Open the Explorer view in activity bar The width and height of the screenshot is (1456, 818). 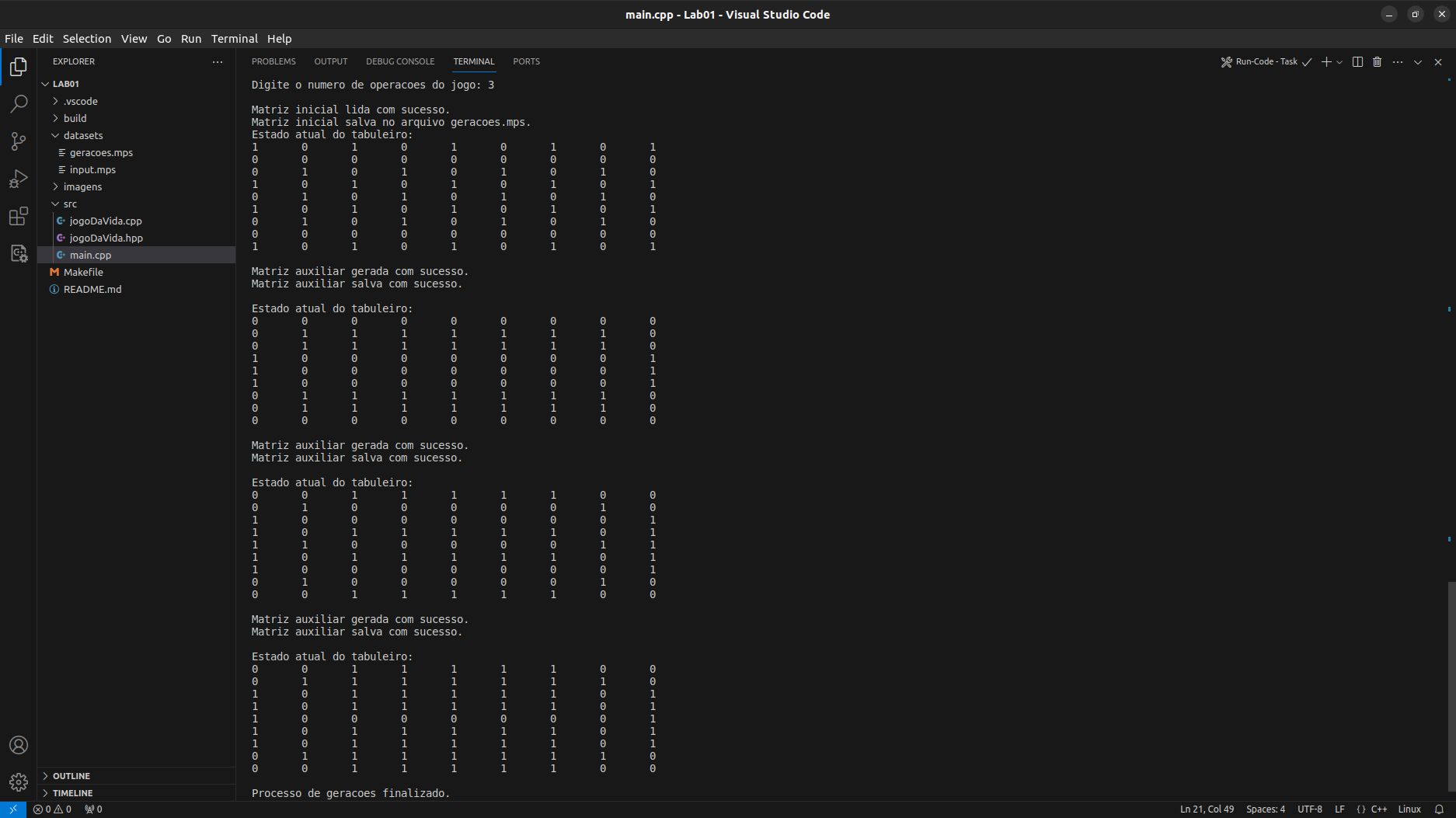point(19,67)
